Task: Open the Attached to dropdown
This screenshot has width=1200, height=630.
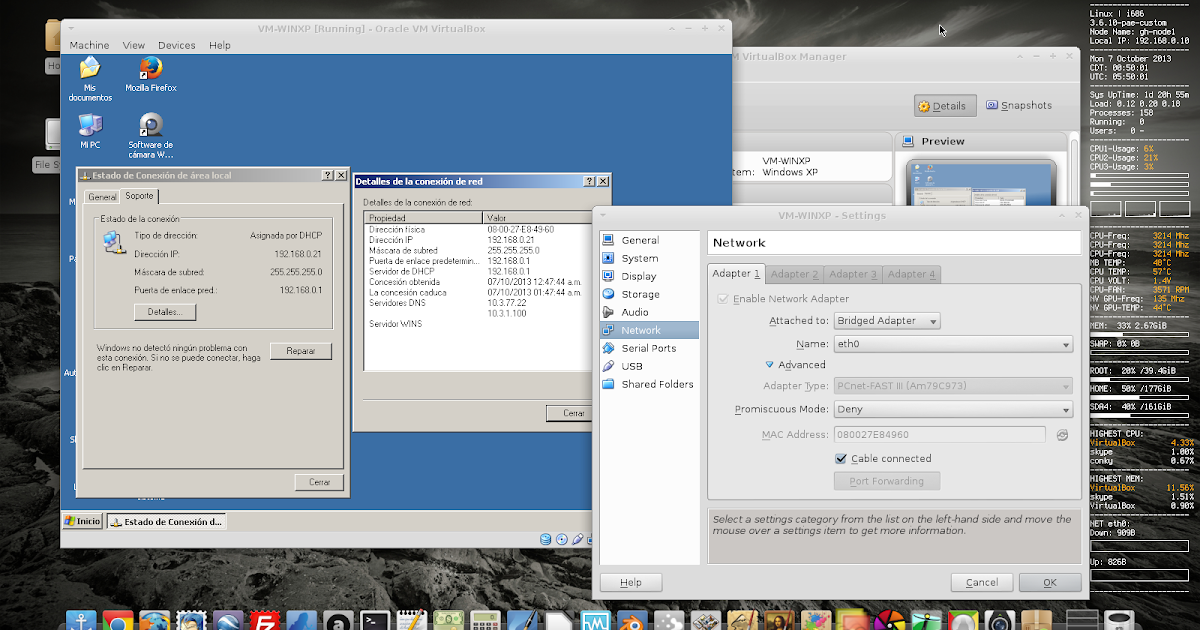Action: point(887,321)
